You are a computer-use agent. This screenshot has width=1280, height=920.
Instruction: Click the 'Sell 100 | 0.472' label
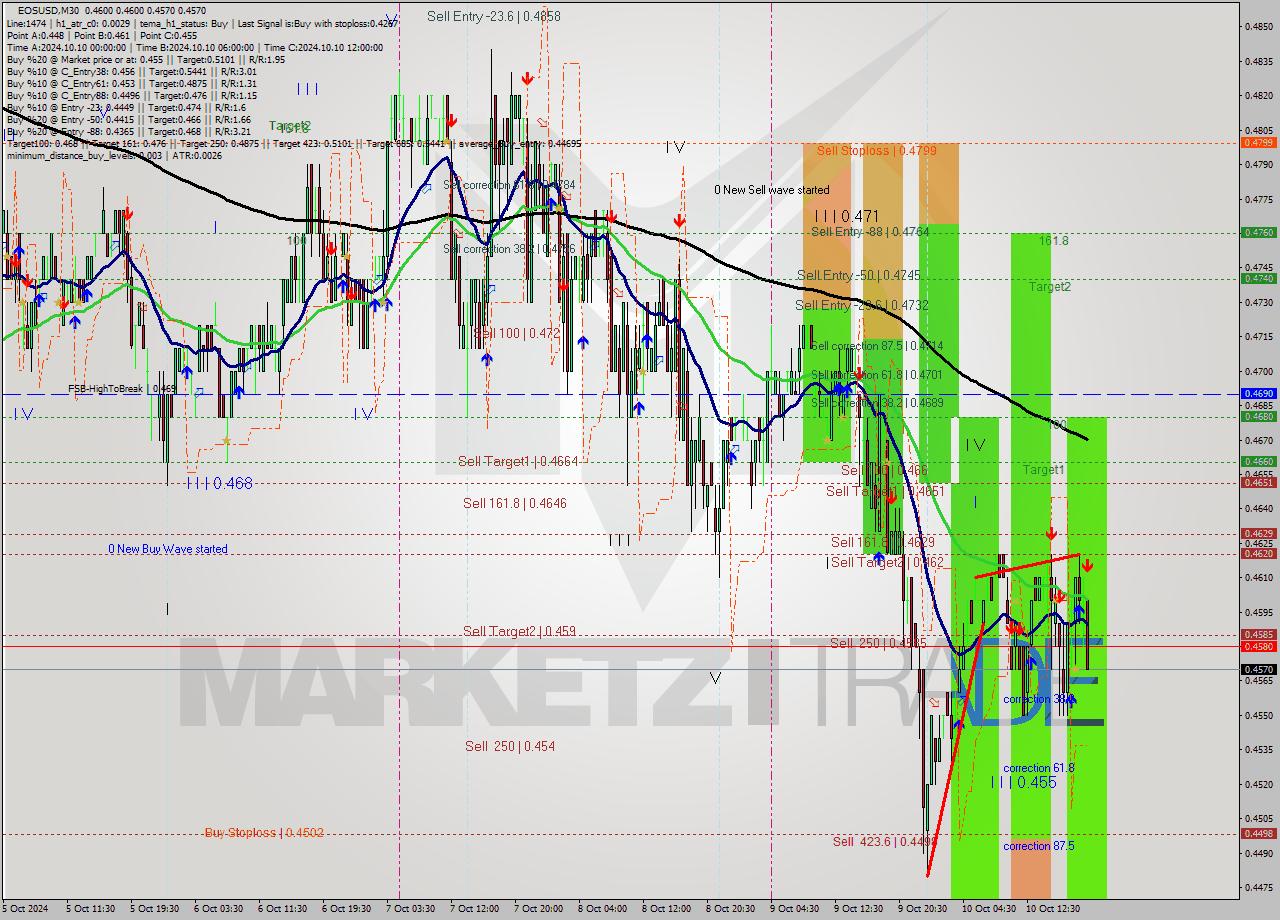pos(517,332)
